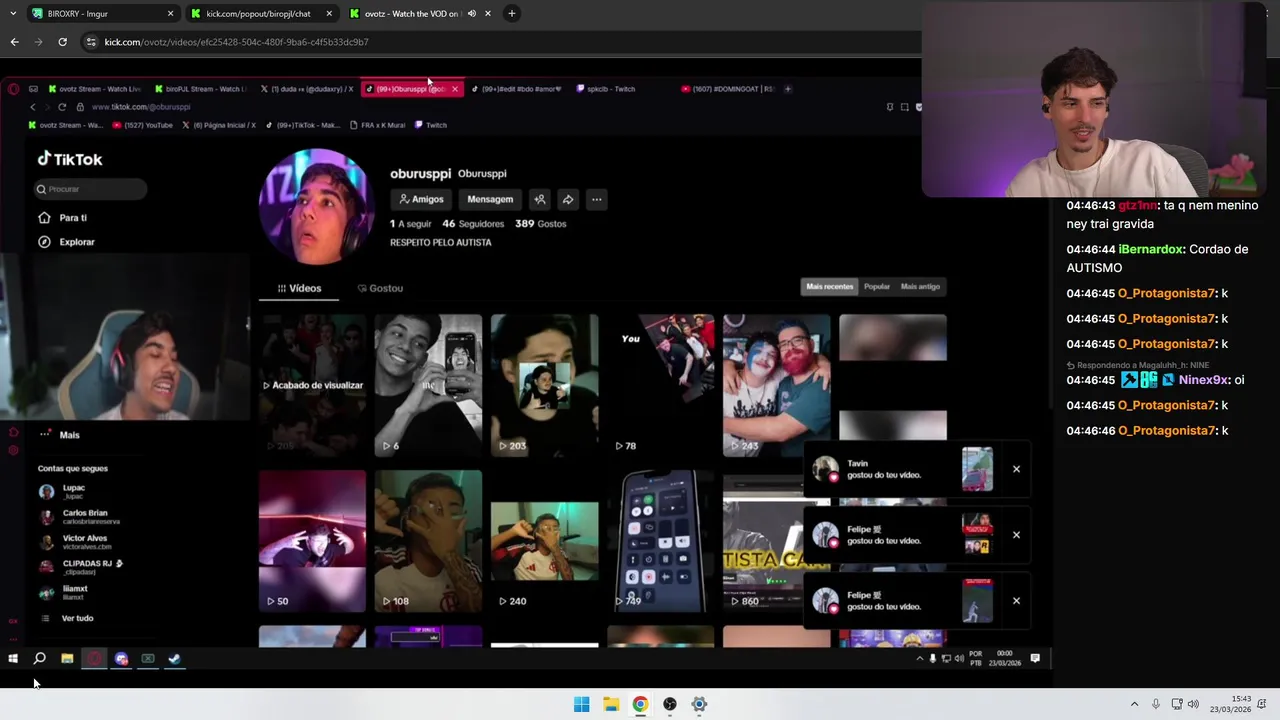
Task: Open followed account Victor Alves
Action: [75, 542]
